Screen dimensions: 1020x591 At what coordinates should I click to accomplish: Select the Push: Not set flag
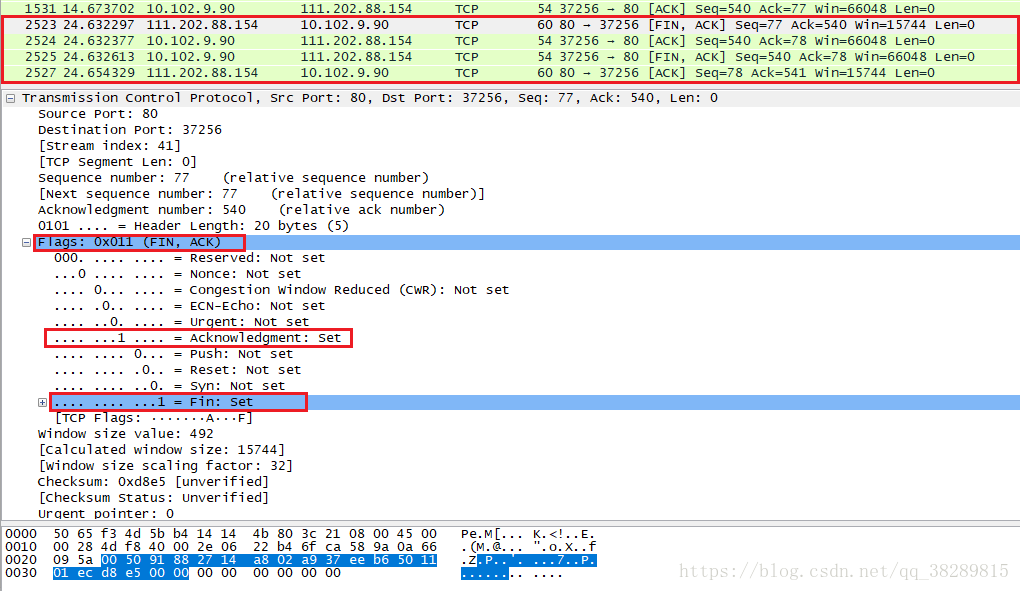pos(174,354)
